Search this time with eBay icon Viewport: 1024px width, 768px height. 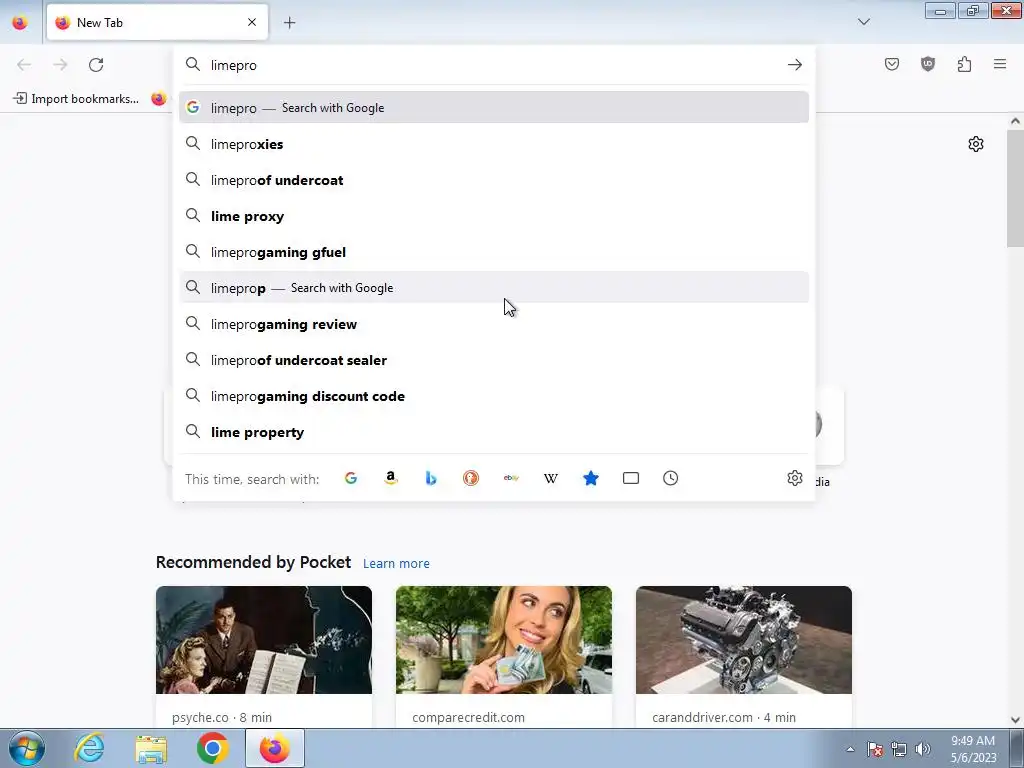(511, 478)
